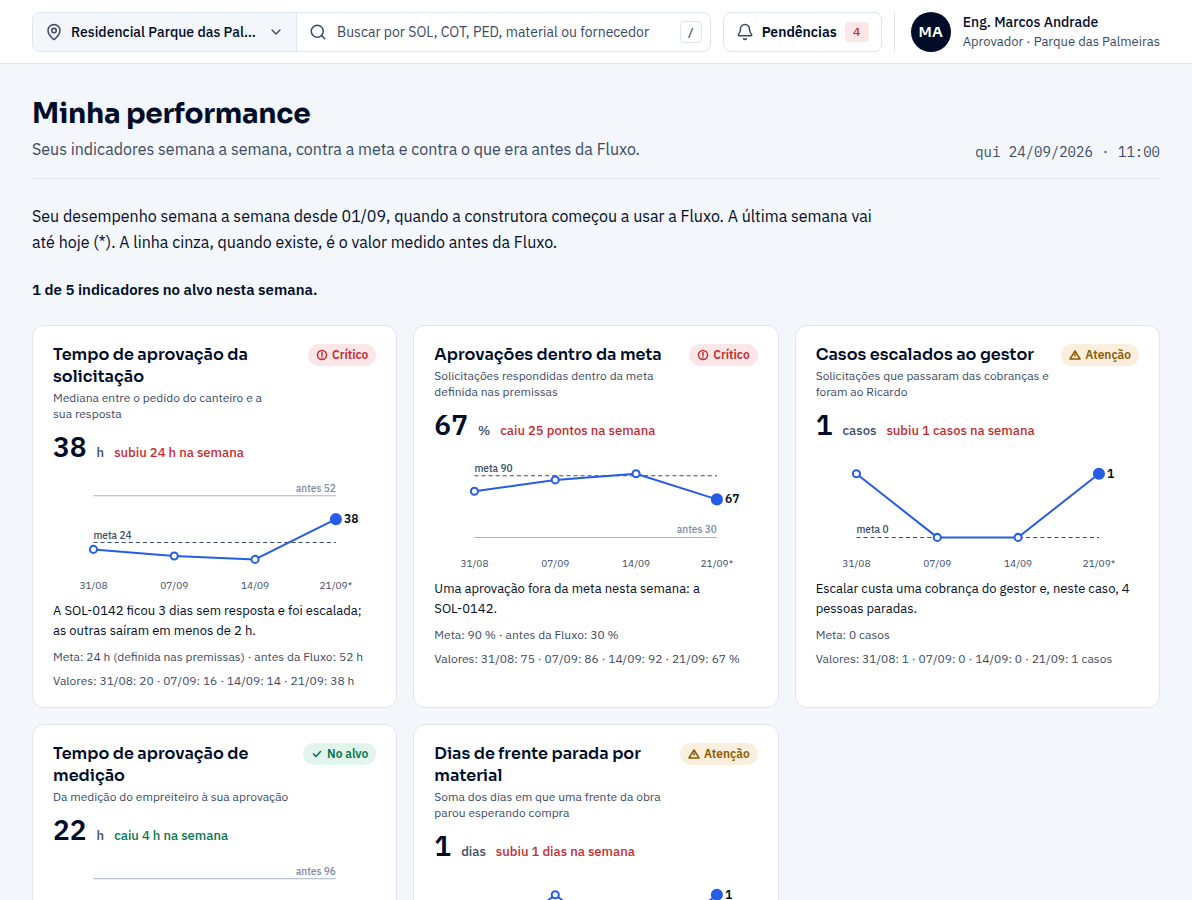This screenshot has height=900, width=1192.
Task: Click the 'Tempo de aprovação de medição' card title
Action: pos(151,764)
